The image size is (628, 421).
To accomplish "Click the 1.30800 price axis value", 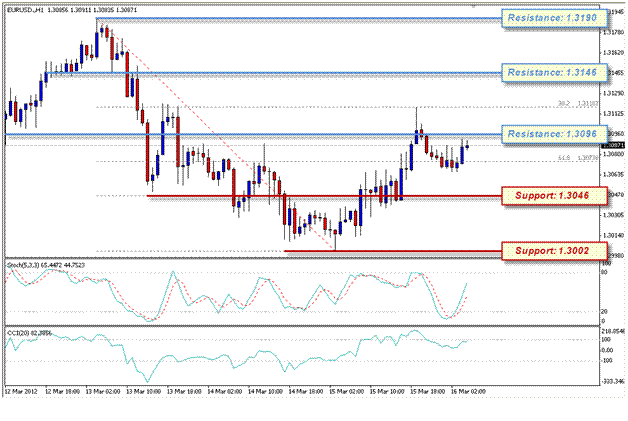I will [614, 154].
